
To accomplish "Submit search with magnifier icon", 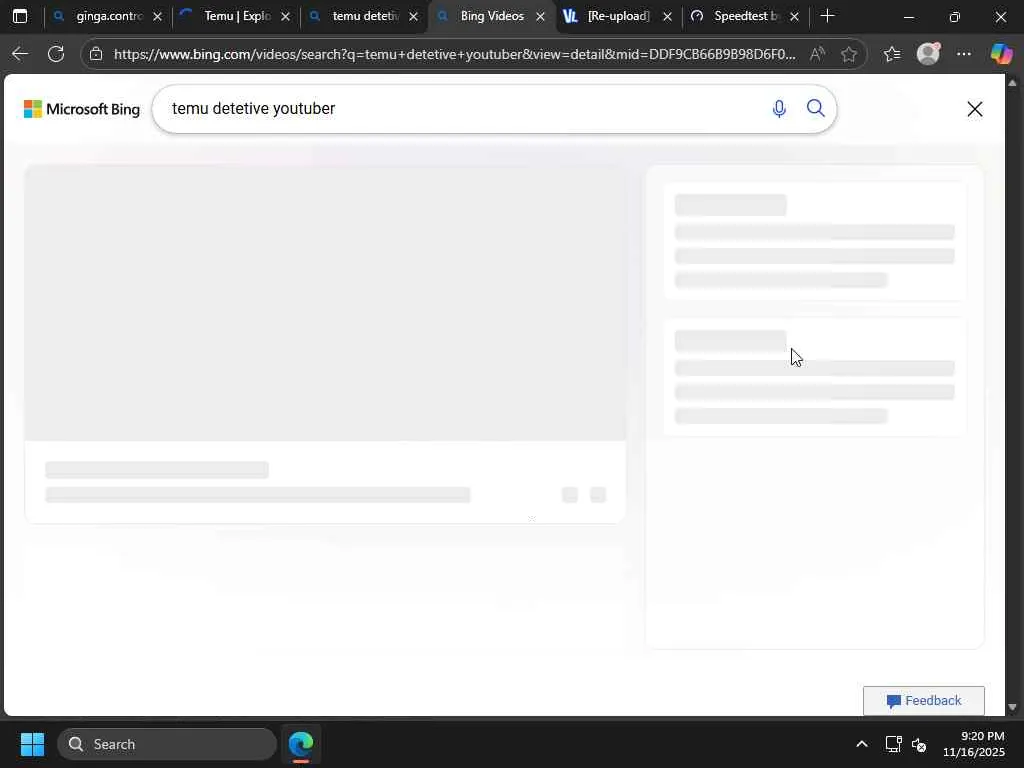I will point(816,108).
